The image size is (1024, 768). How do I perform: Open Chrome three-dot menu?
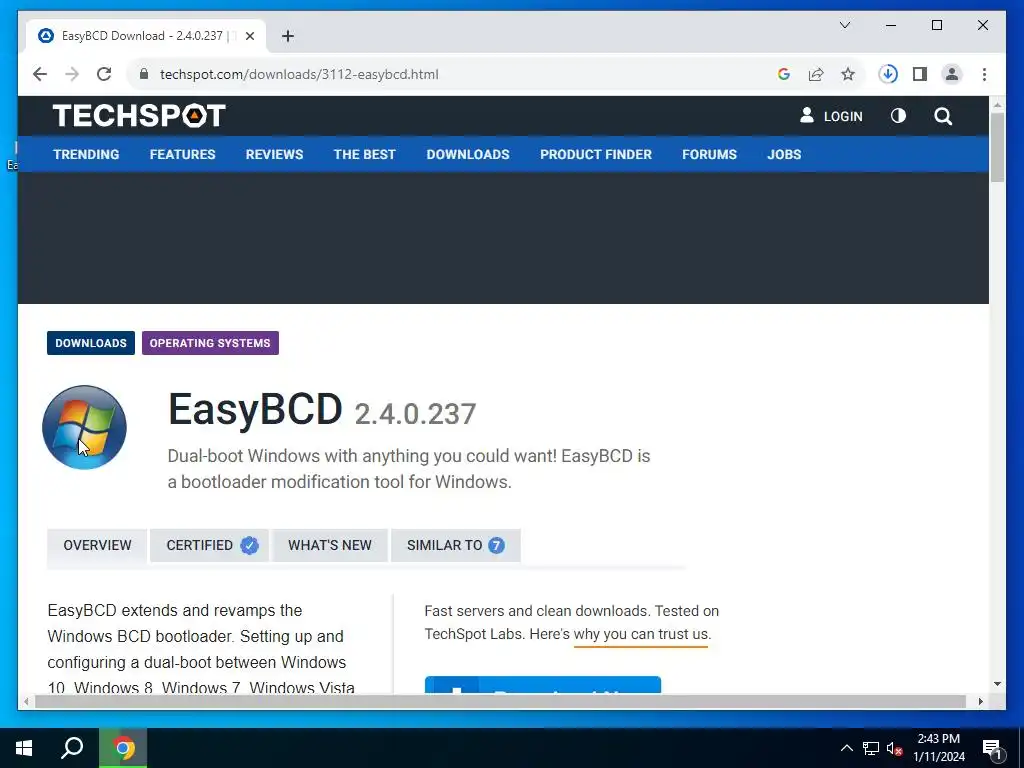(984, 74)
